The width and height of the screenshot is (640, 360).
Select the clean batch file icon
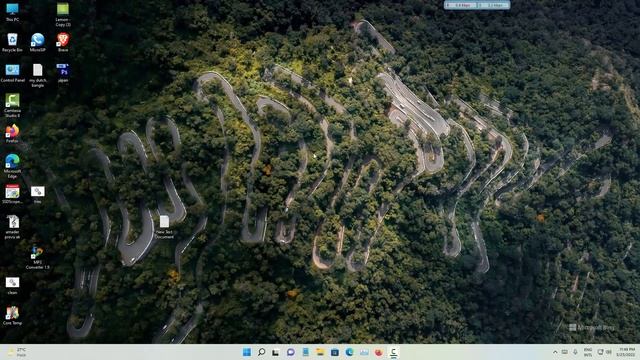click(x=12, y=286)
